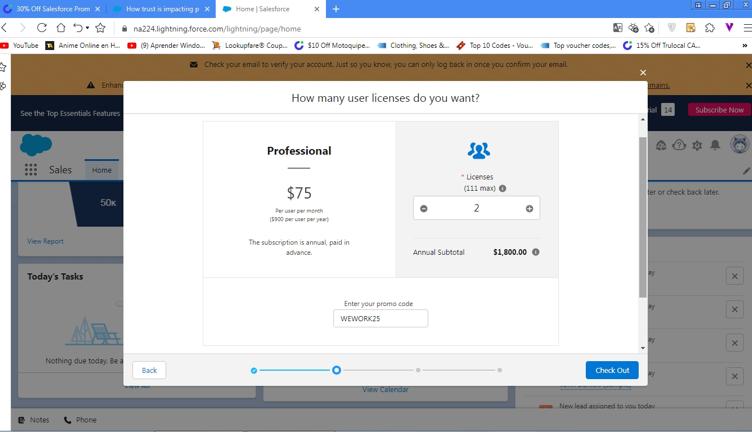Open the undo history dropdown arrow
The height and width of the screenshot is (432, 752).
point(87,28)
